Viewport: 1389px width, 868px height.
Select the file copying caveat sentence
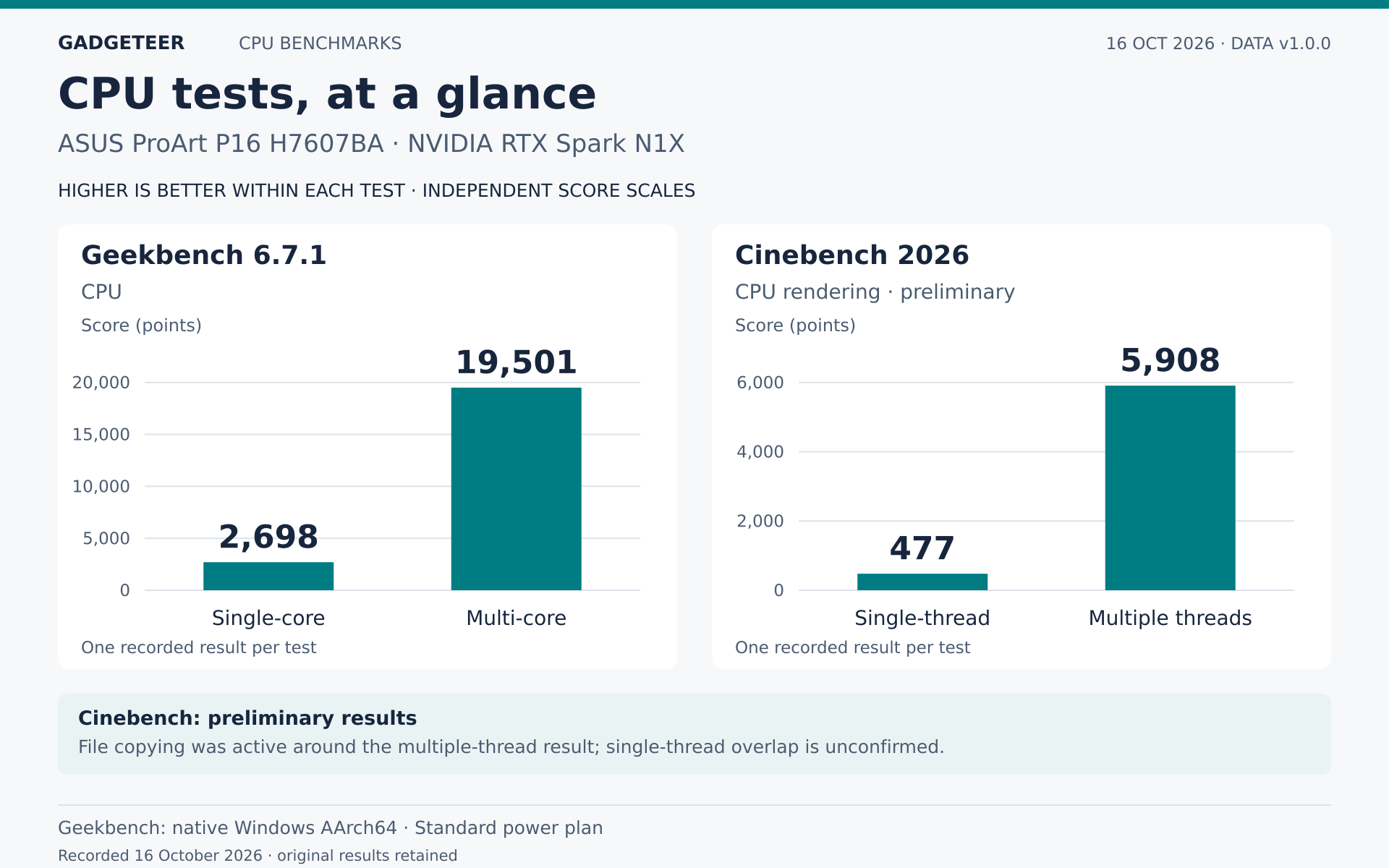511,747
